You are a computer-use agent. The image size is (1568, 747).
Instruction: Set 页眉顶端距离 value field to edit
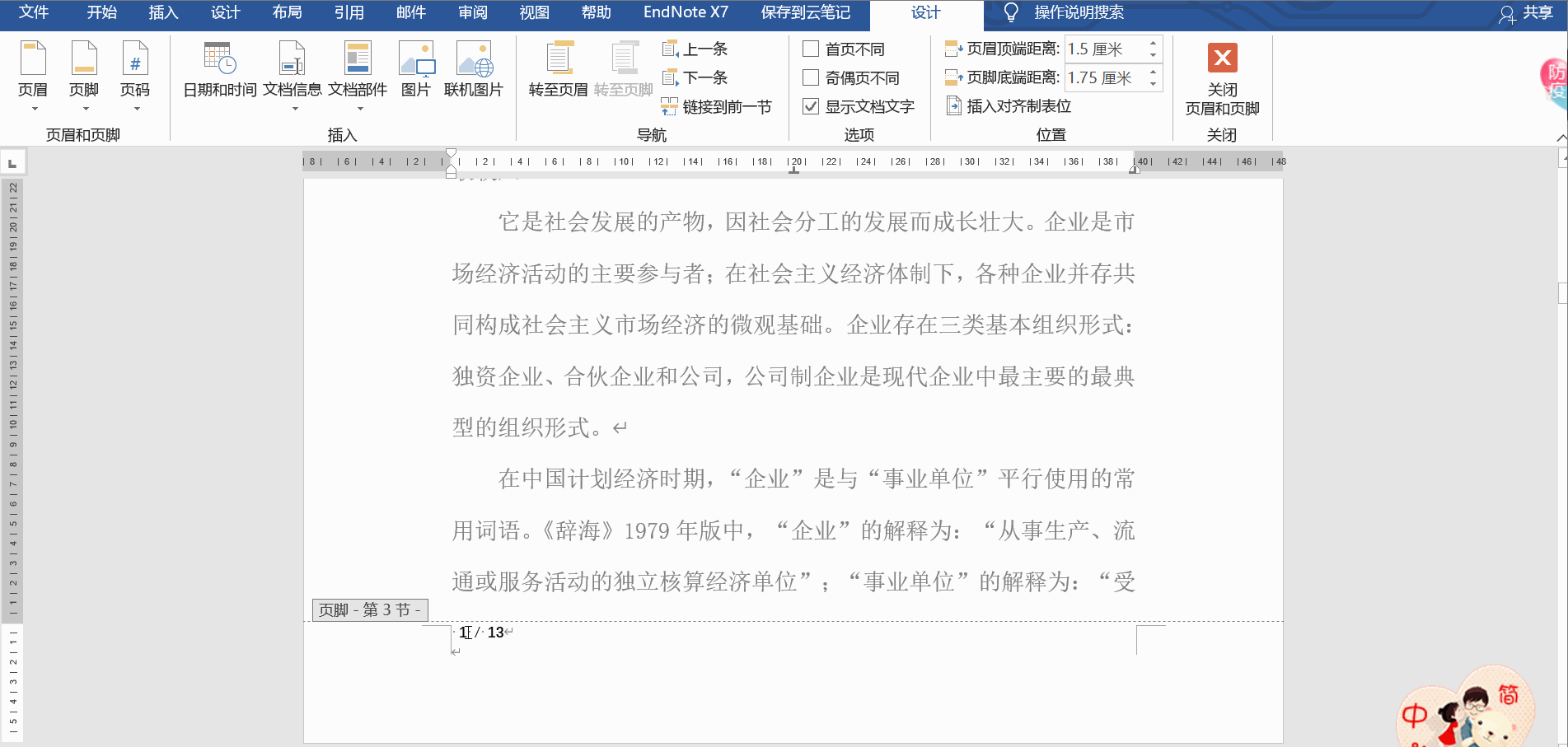[1096, 49]
